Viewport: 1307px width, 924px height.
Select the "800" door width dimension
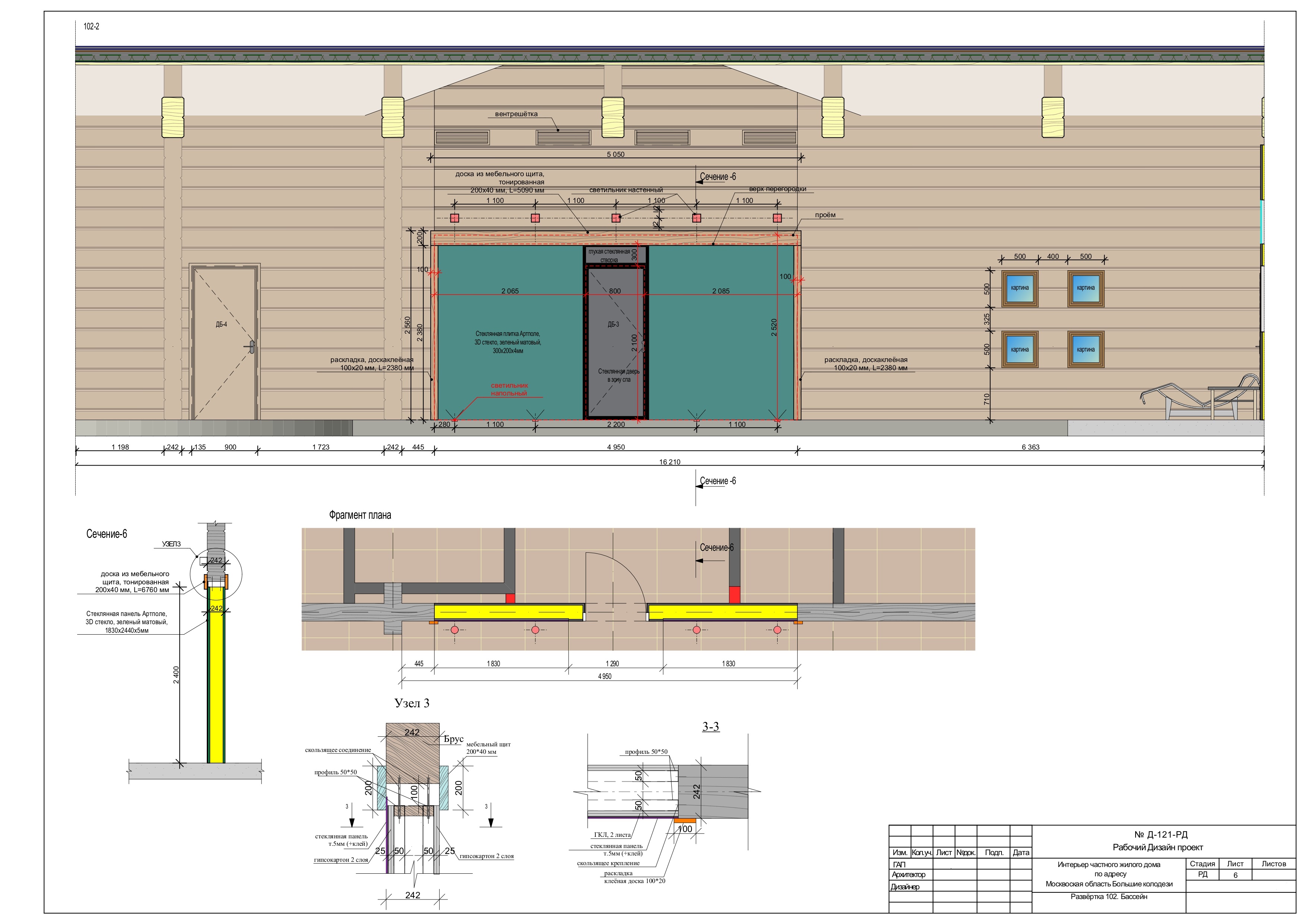[615, 291]
